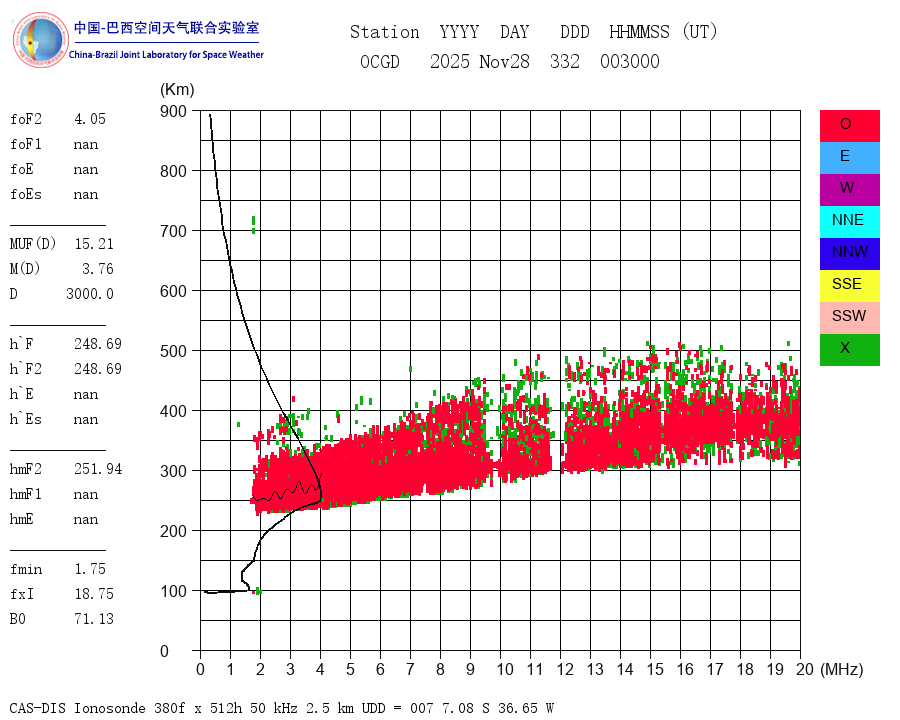
Task: Click the 10 MHz x-axis label
Action: (505, 669)
